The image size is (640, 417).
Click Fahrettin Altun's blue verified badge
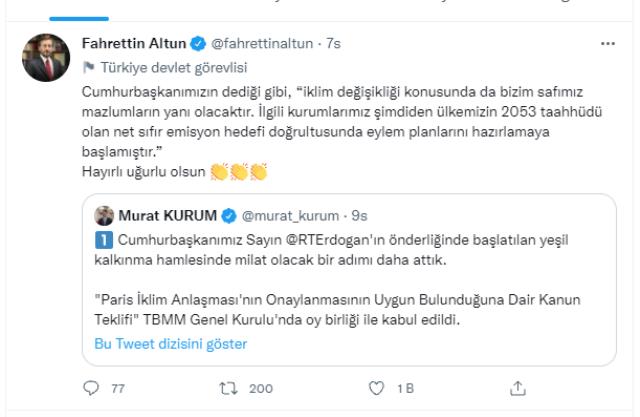pos(198,43)
